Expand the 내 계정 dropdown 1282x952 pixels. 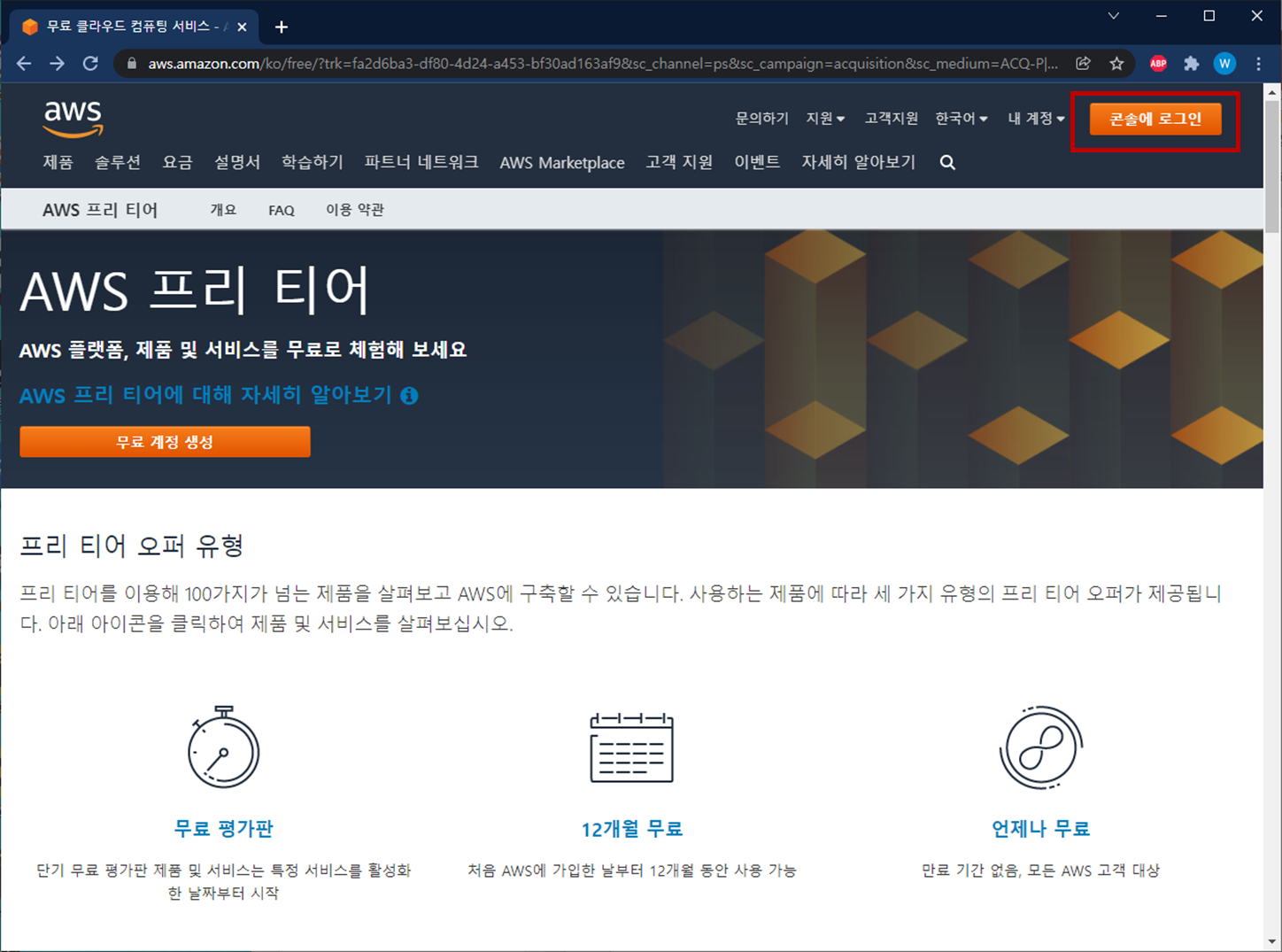1036,119
